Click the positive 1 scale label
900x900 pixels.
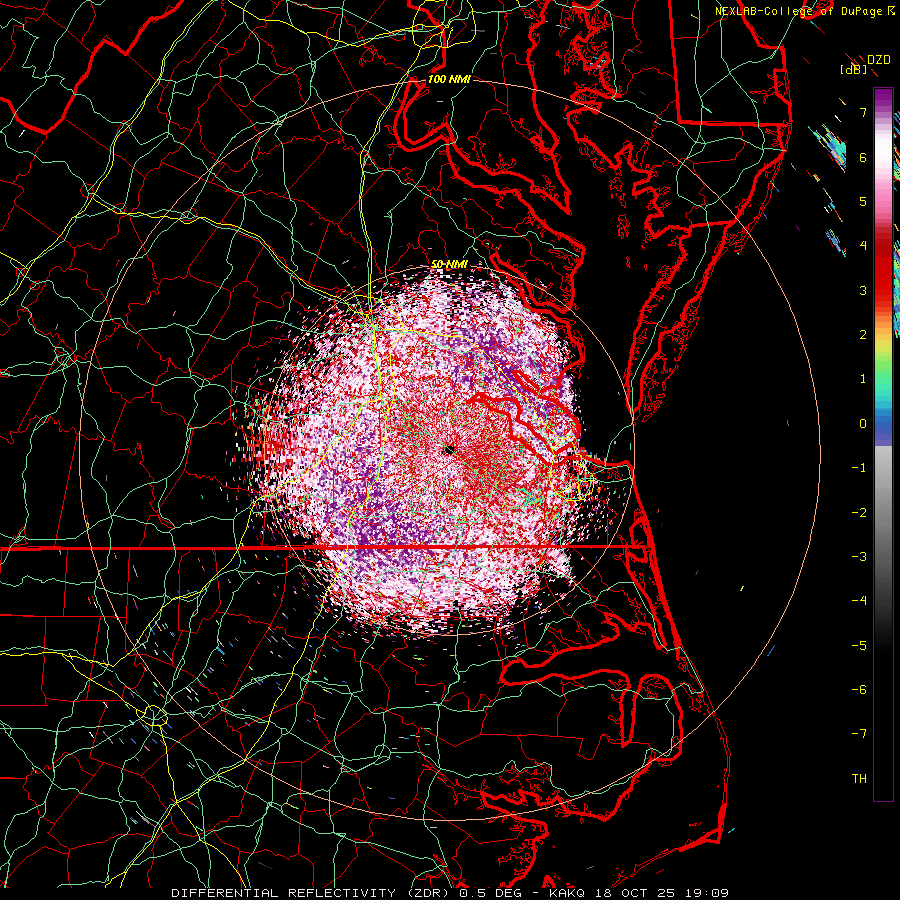coord(863,379)
